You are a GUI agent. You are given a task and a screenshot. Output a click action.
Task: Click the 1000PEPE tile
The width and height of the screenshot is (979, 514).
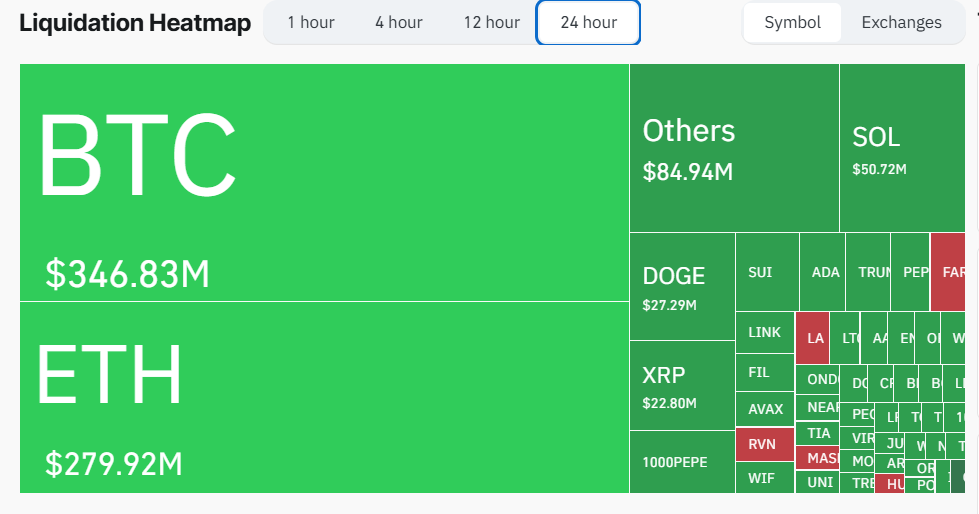pos(682,461)
